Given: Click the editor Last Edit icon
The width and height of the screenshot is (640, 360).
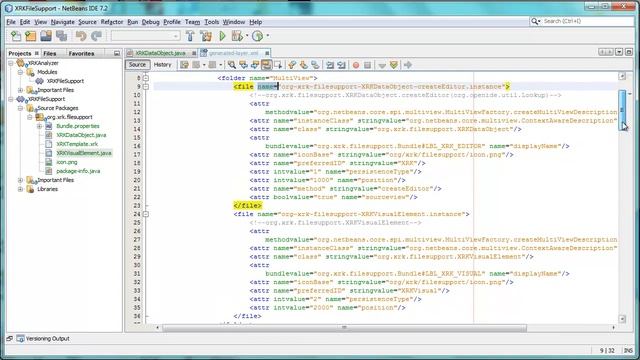Looking at the screenshot, I should pos(184,65).
